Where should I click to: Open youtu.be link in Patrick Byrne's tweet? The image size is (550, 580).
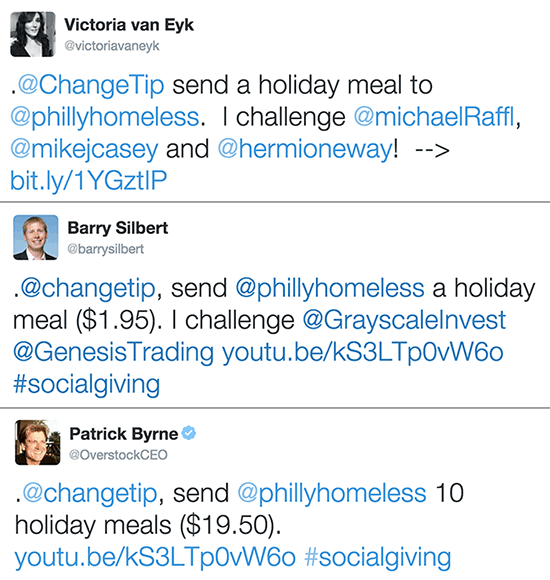point(155,557)
